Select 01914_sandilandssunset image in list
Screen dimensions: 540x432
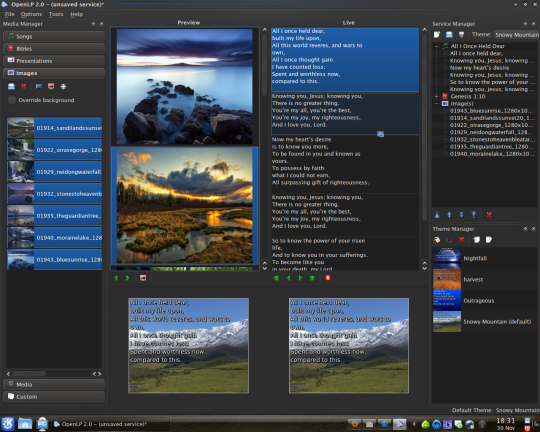point(54,128)
